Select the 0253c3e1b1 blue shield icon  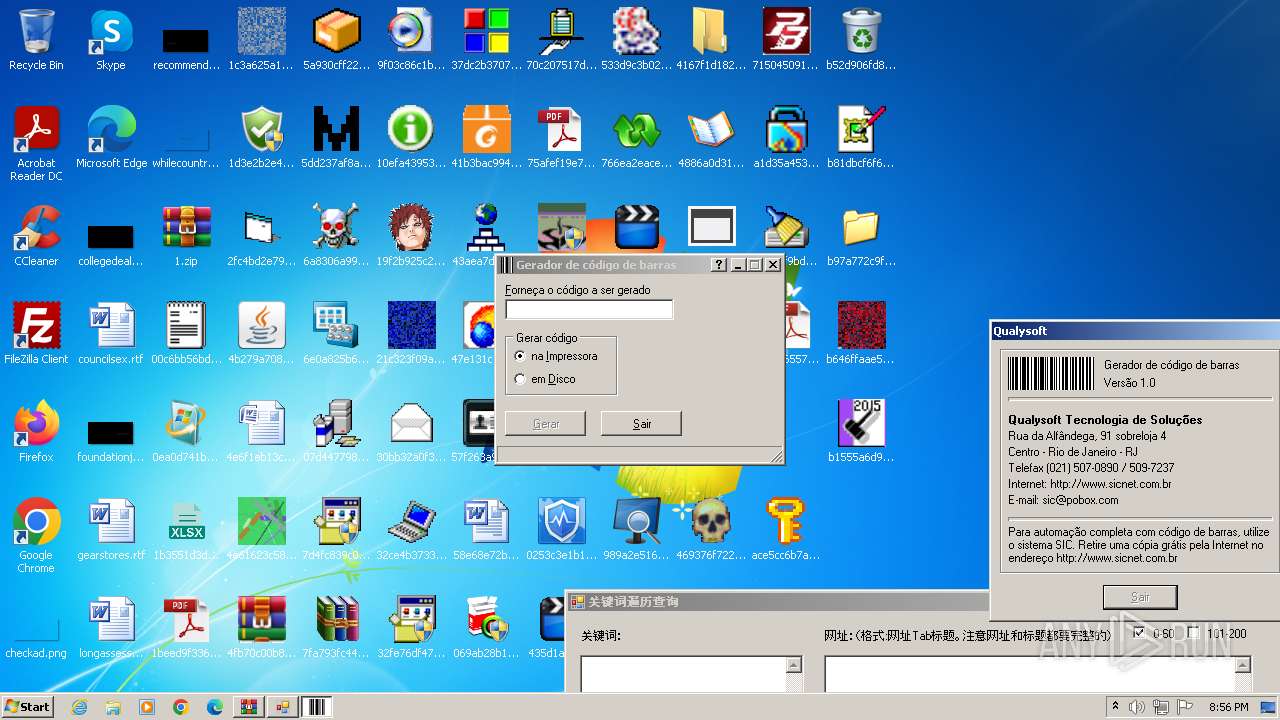[x=561, y=530]
